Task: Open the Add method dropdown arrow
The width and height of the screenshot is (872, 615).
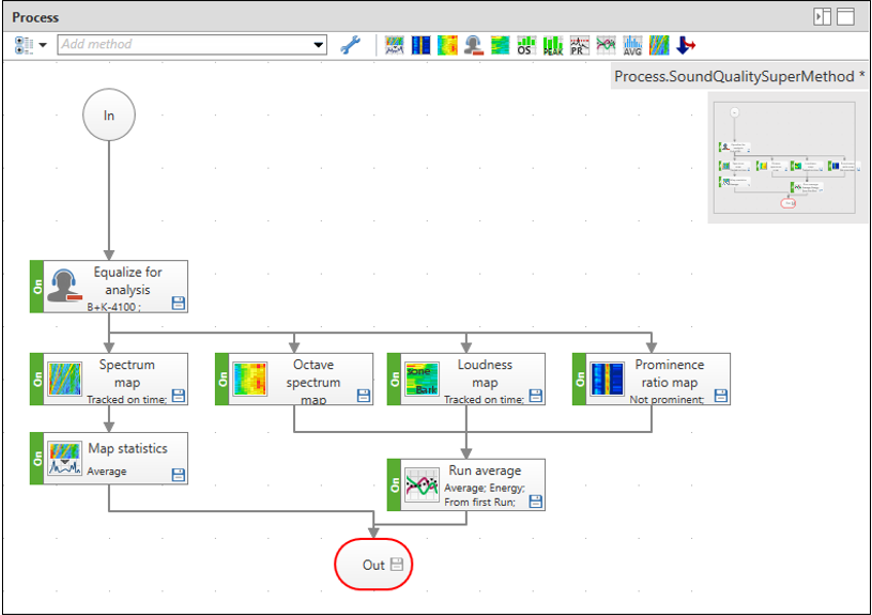Action: click(x=319, y=45)
